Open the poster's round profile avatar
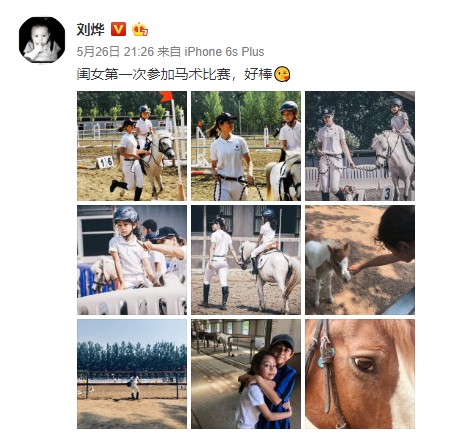The width and height of the screenshot is (470, 433). 42,40
